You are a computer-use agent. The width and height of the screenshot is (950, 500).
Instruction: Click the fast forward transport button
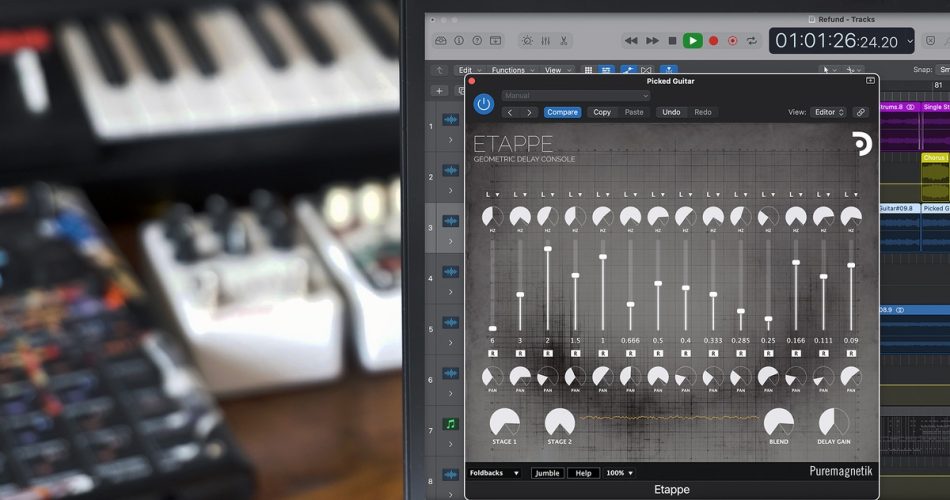652,41
